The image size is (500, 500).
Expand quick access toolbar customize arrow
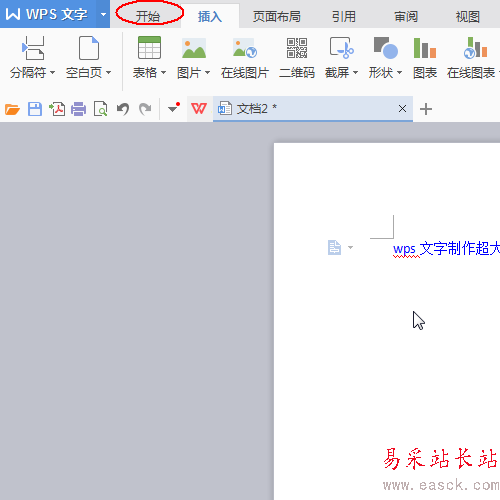[173, 108]
